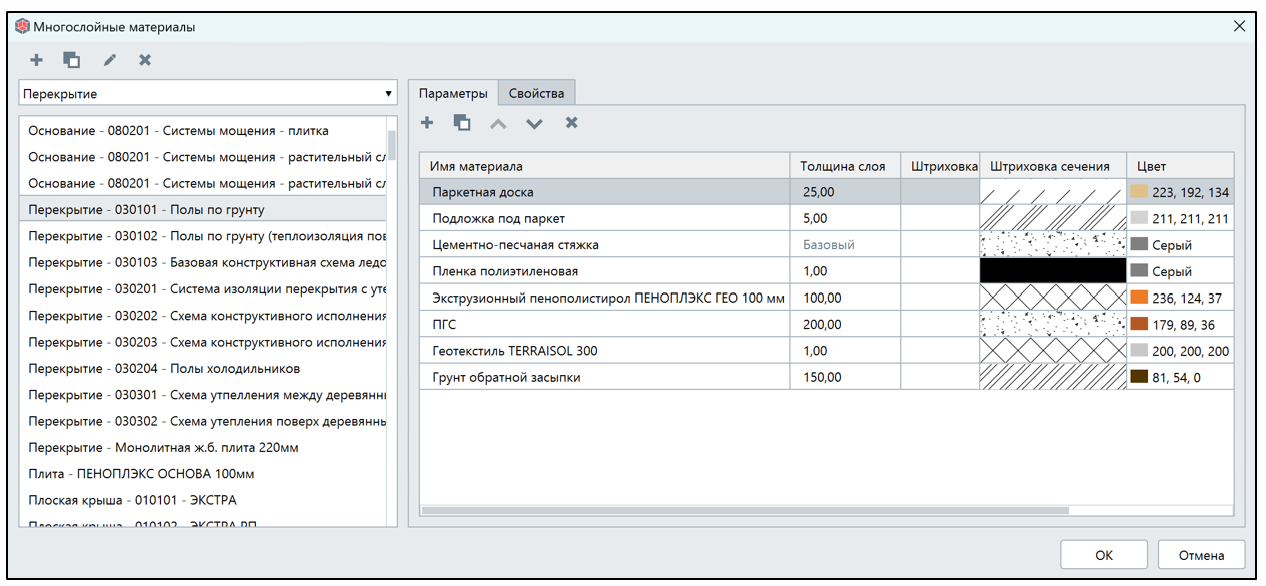Viewport: 1266px width, 586px height.
Task: Select Перекрытие - 030301 Схема утепления item
Action: pyautogui.click(x=203, y=395)
